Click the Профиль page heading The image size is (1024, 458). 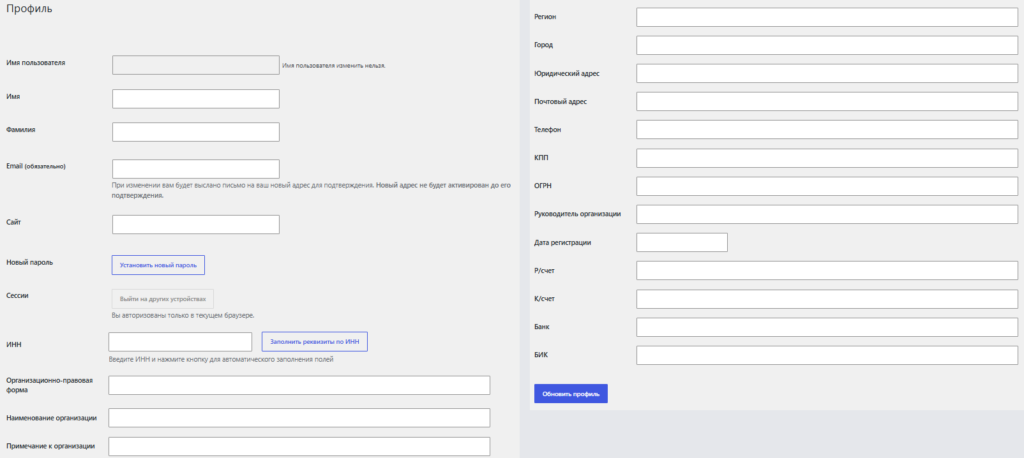point(29,9)
